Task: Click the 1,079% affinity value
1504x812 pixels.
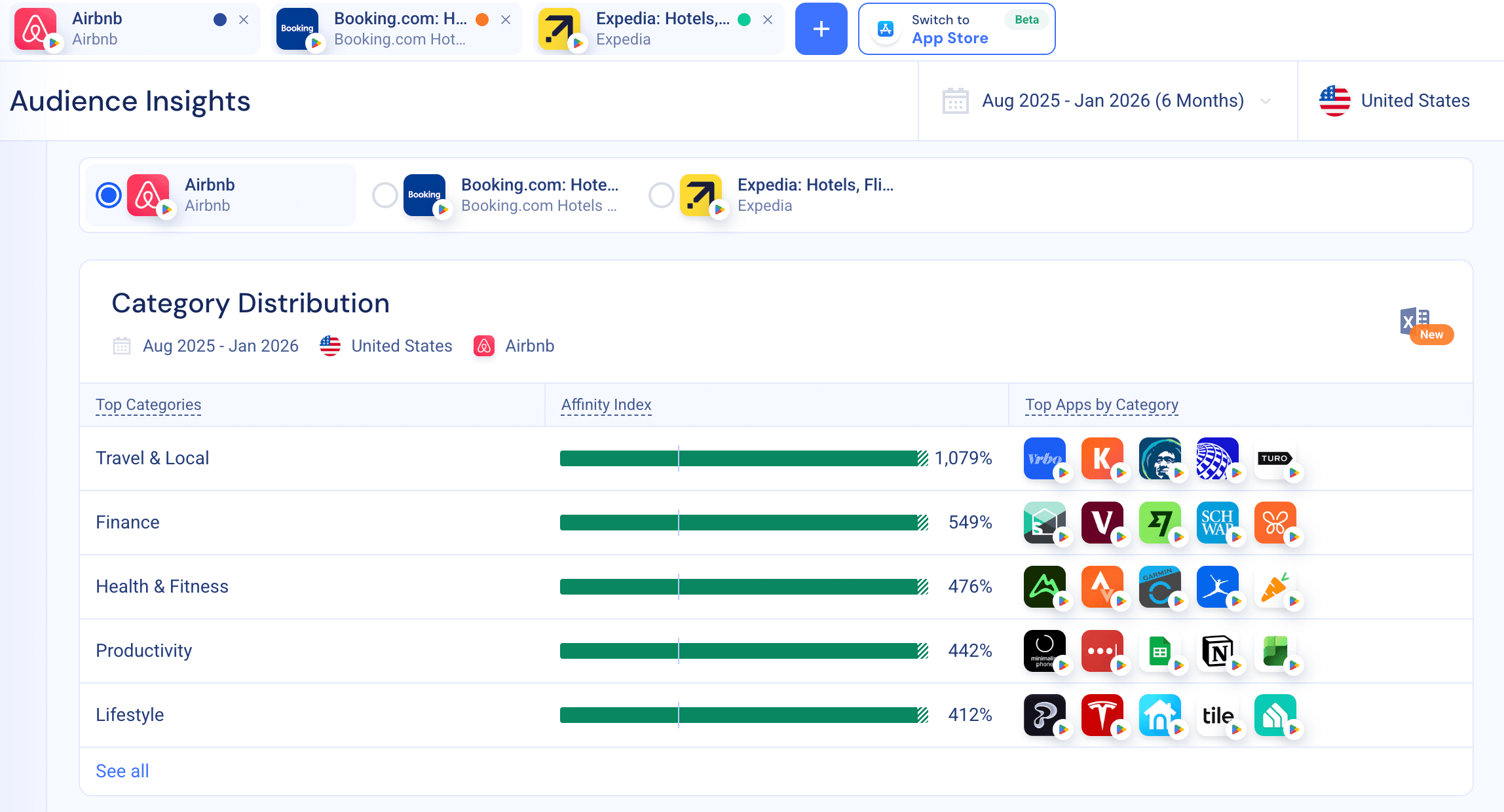Action: [x=963, y=458]
